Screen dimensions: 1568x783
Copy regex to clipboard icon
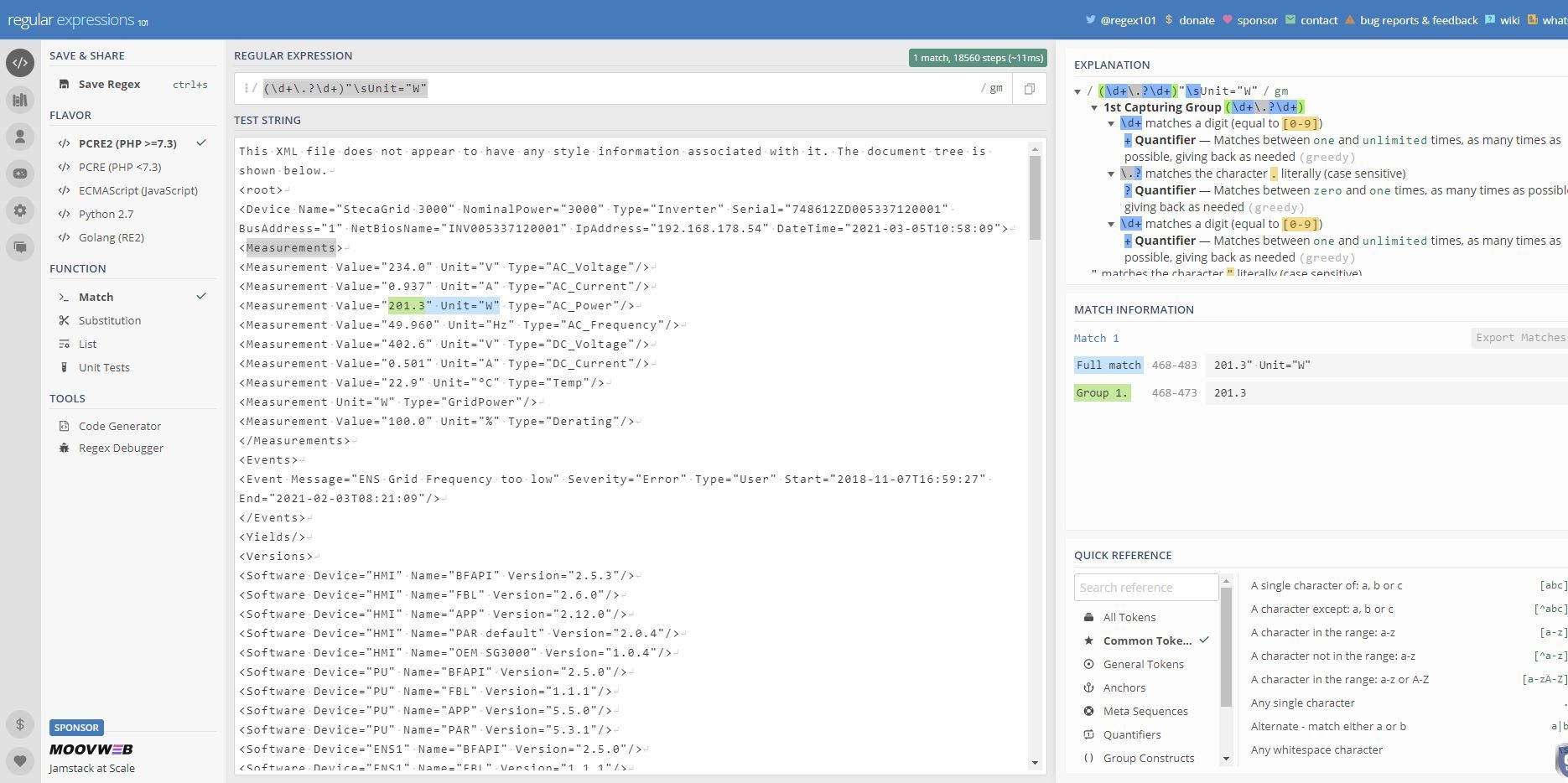[1030, 89]
